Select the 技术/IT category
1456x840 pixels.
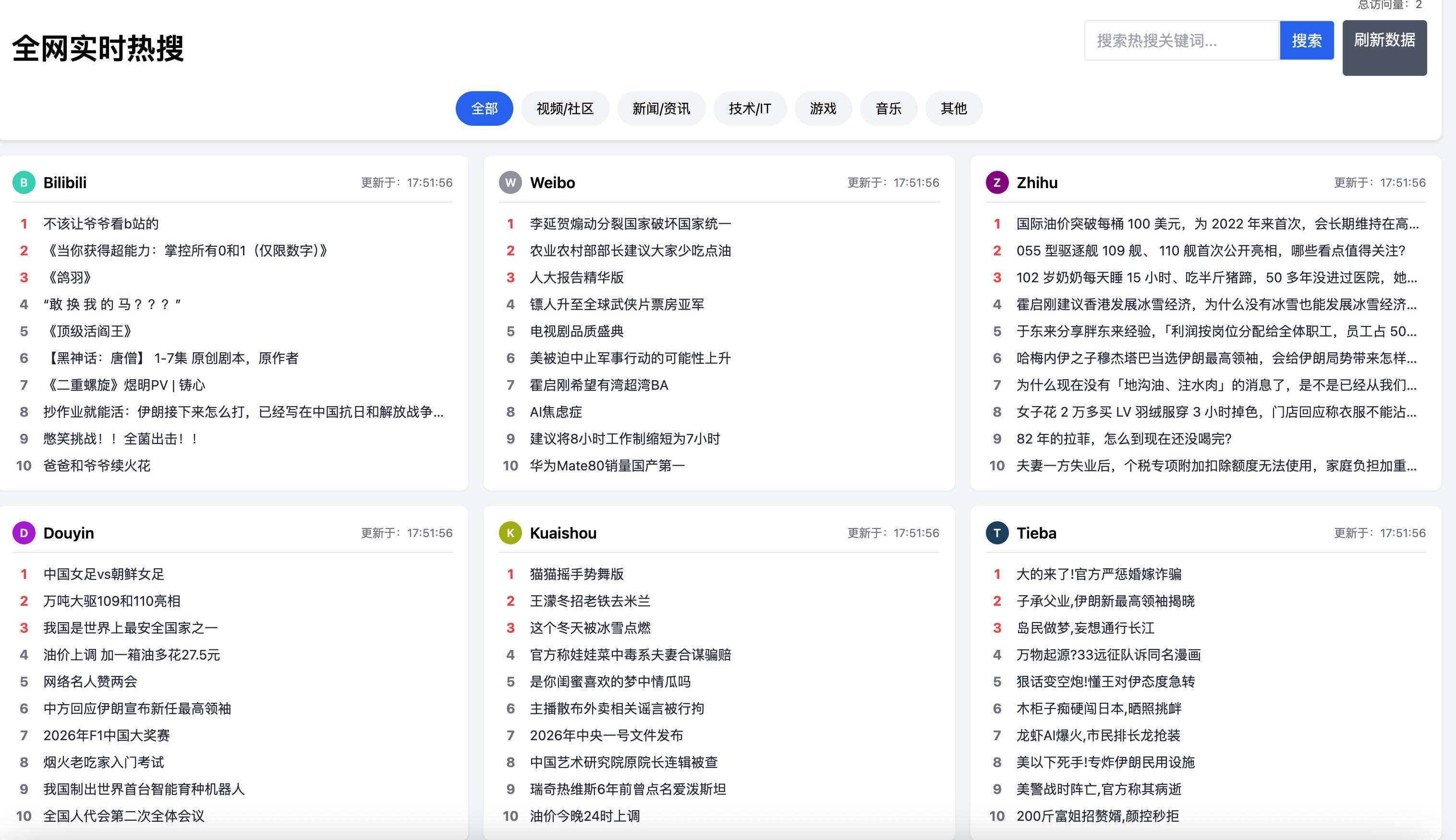(x=750, y=108)
